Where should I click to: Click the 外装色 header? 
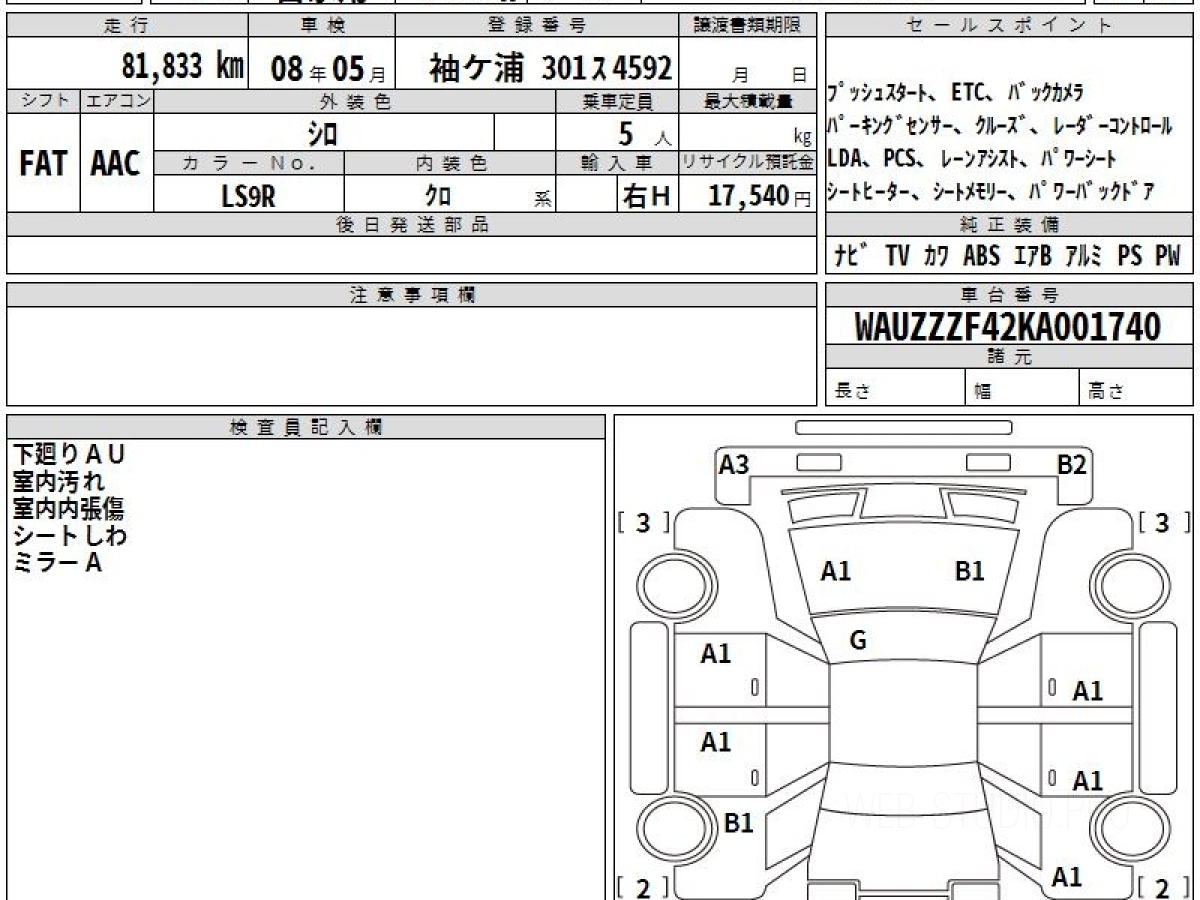355,101
